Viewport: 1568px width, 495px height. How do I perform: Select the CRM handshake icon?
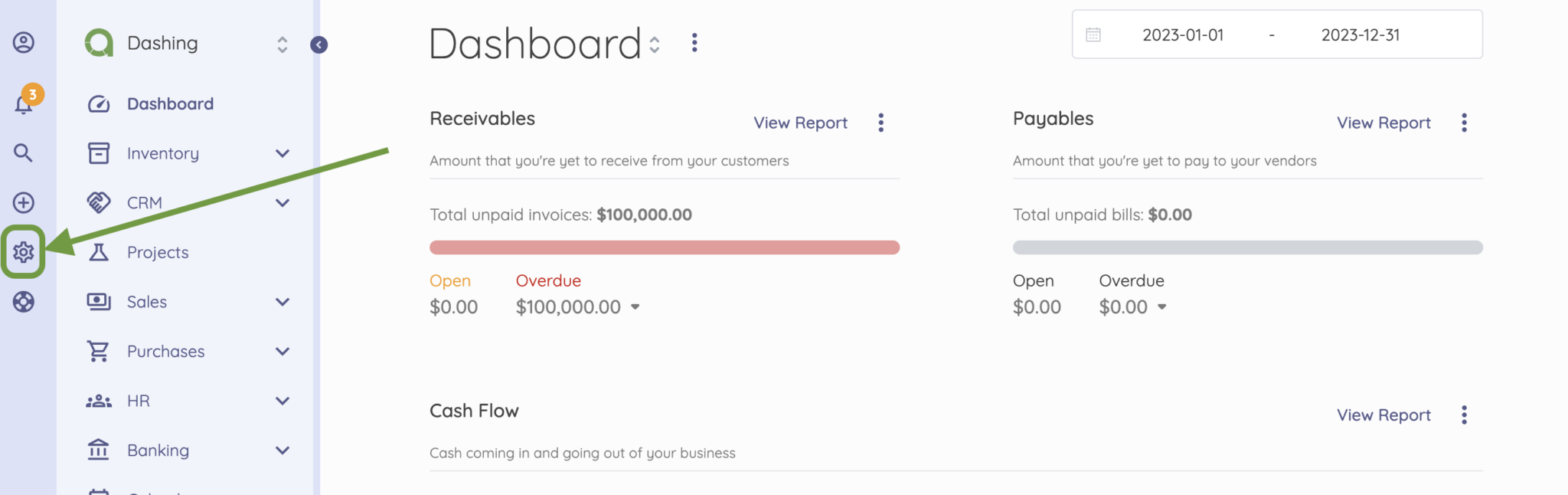tap(98, 202)
